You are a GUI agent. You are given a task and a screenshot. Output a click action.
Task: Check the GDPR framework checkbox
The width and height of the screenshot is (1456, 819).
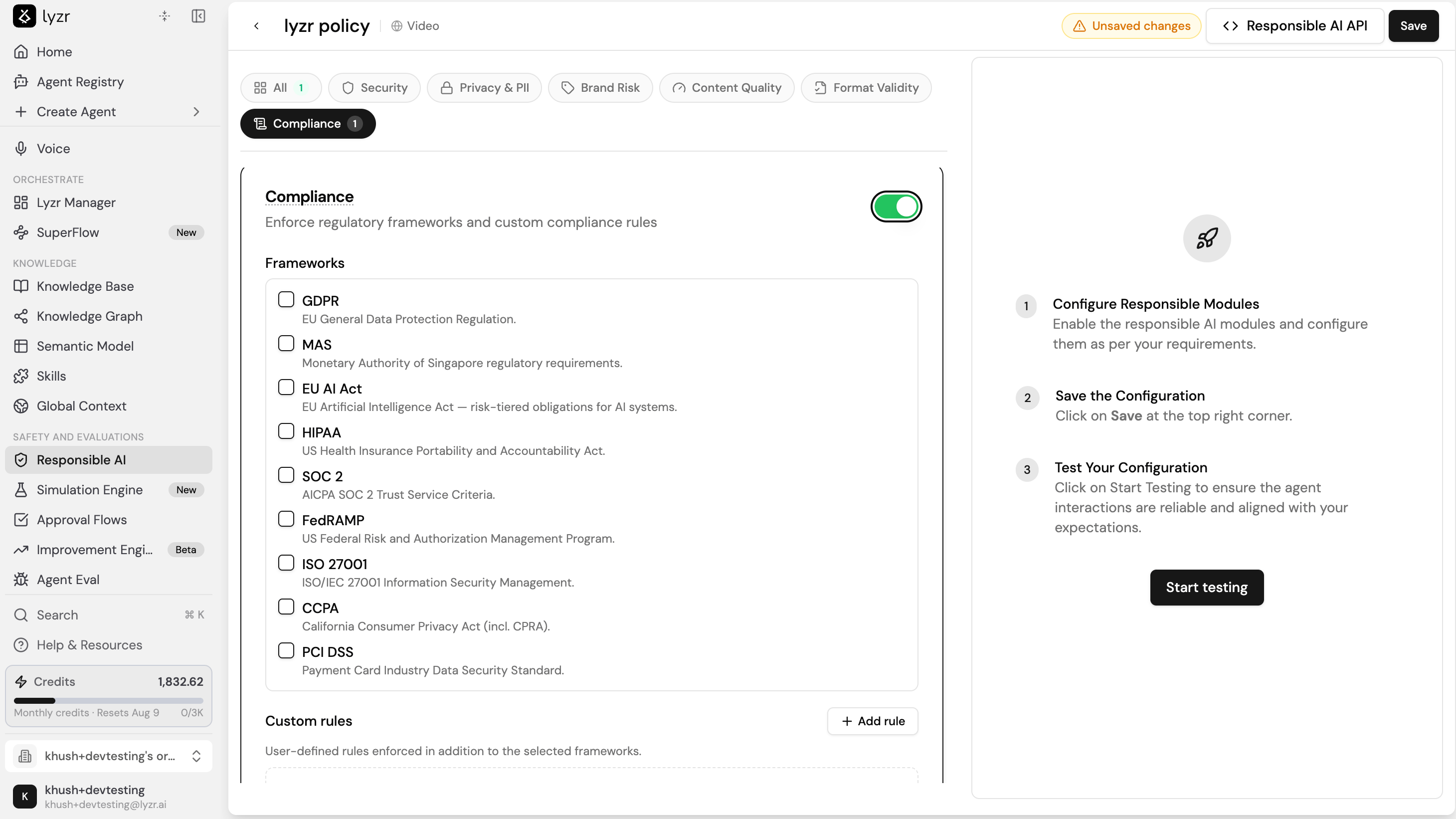(286, 300)
